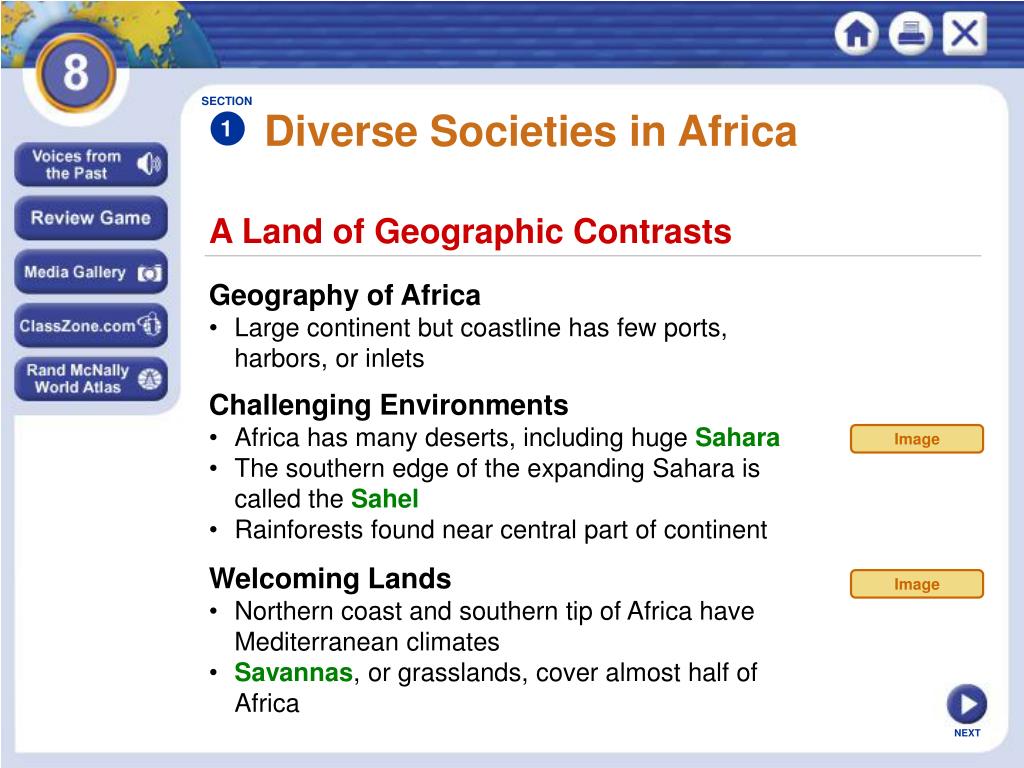Click compass icon on World Atlas button
The image size is (1024, 768).
point(150,379)
